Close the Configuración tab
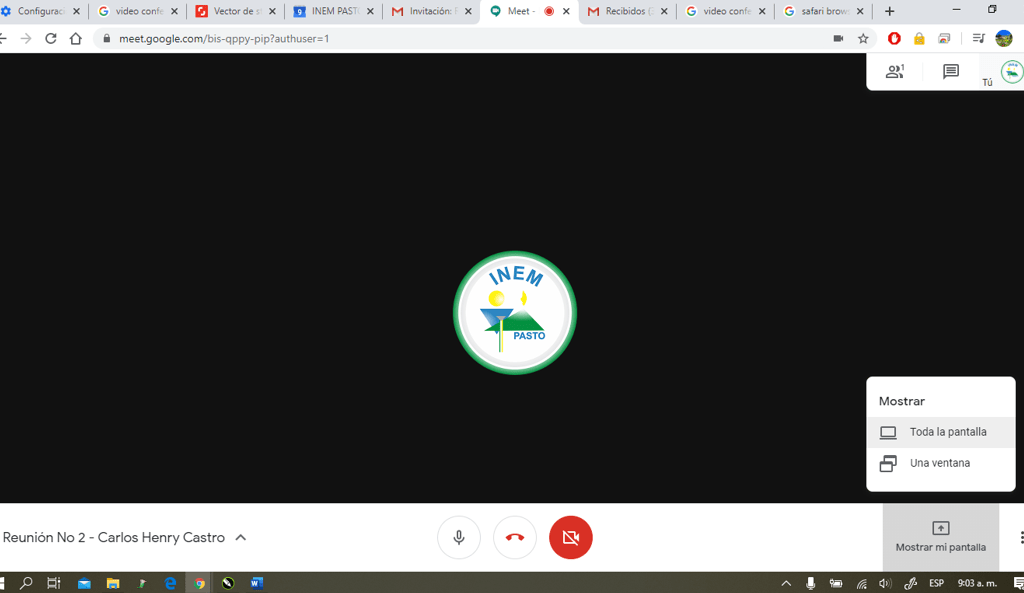 [x=76, y=11]
